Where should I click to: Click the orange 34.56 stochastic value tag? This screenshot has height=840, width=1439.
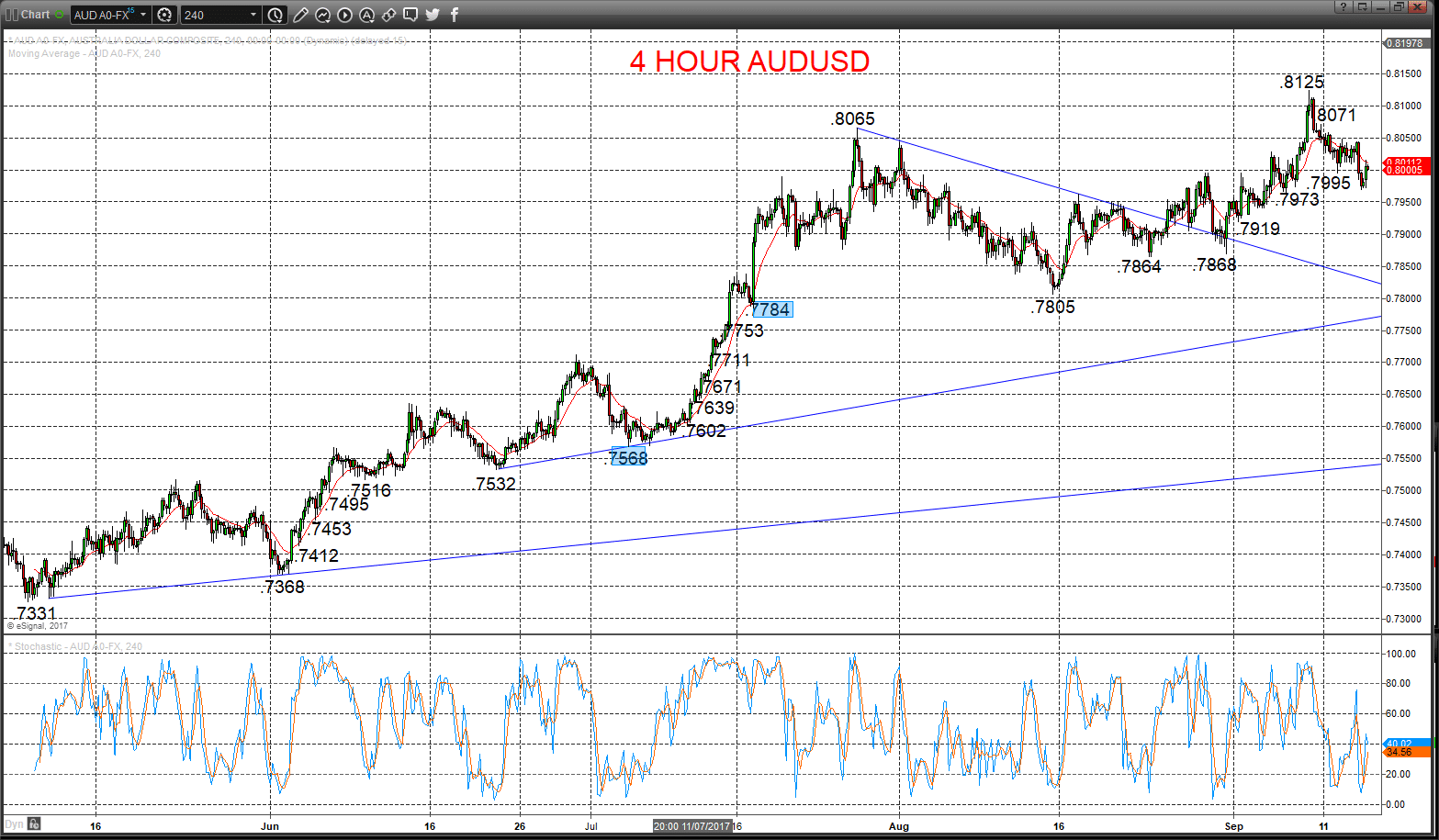(1405, 753)
